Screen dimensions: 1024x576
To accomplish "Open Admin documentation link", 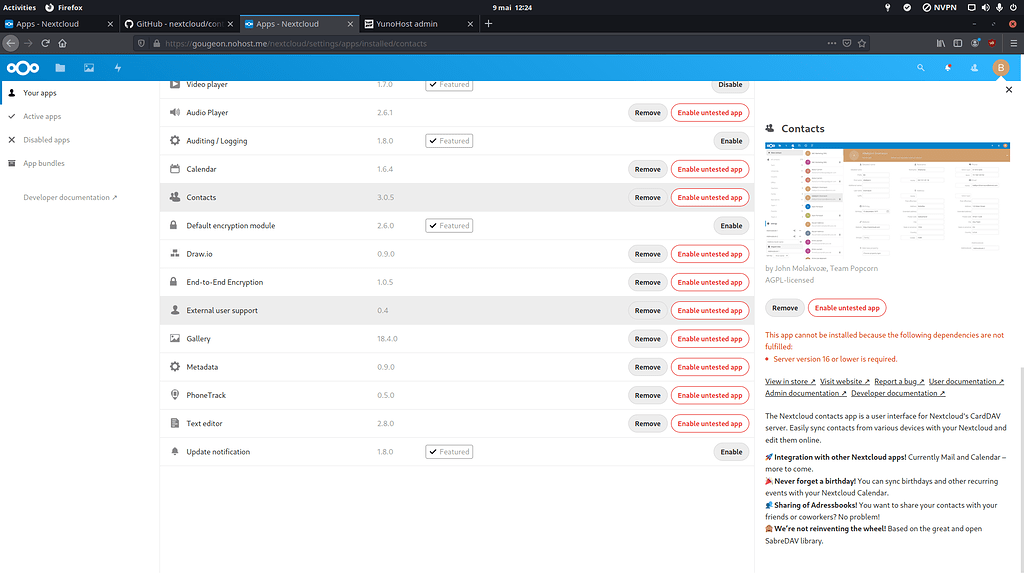I will (806, 393).
